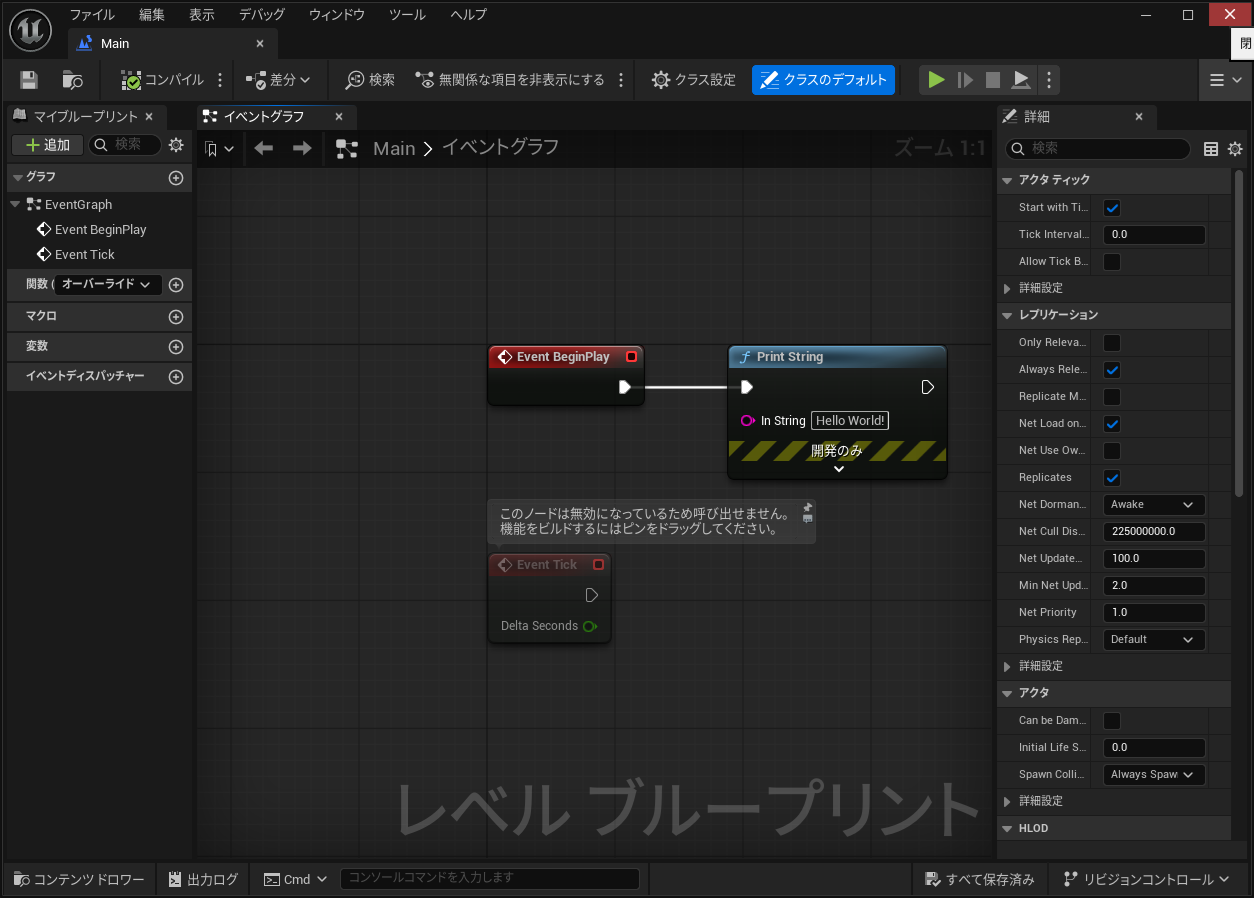Viewport: 1254px width, 898px height.
Task: Open the Window (ウィンドウ) menu
Action: coord(337,15)
